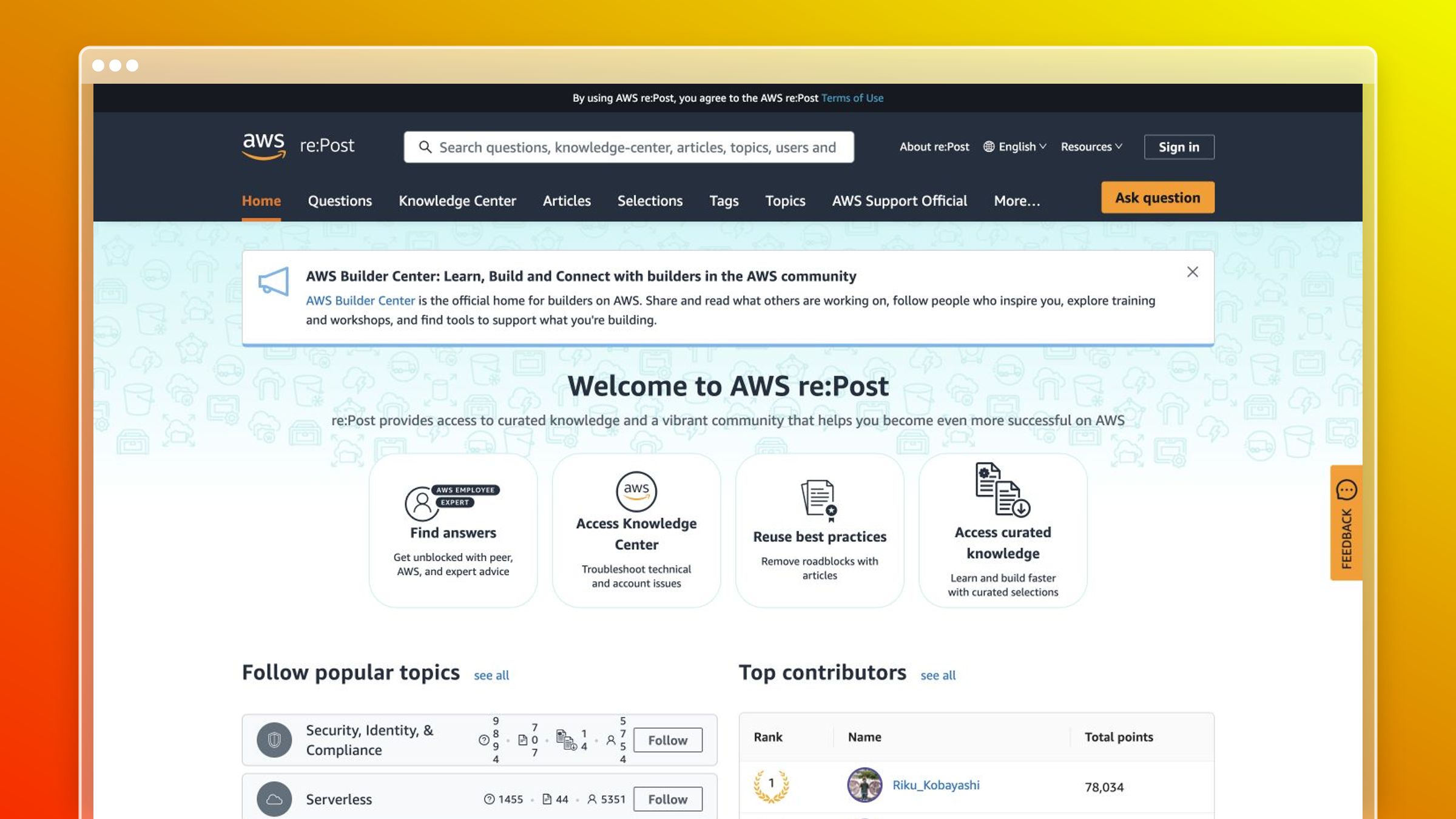Image resolution: width=1456 pixels, height=819 pixels.
Task: Open the Knowledge Center tab
Action: tap(457, 201)
